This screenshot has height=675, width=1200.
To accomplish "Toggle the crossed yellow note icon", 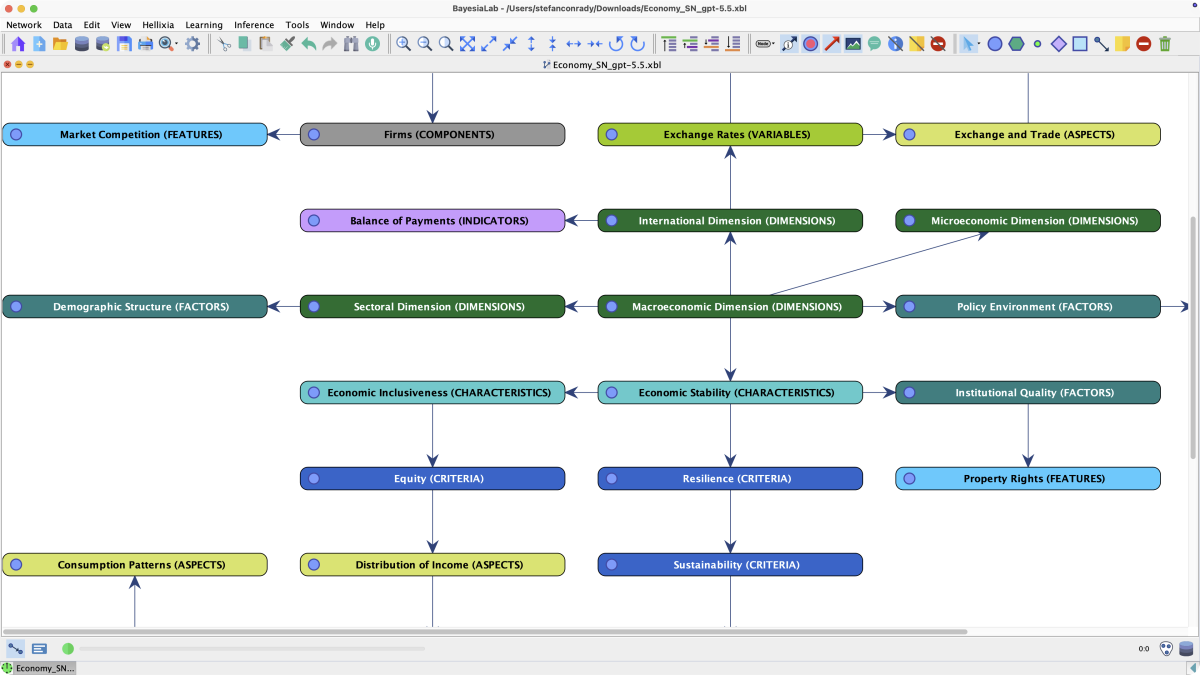I will point(916,44).
